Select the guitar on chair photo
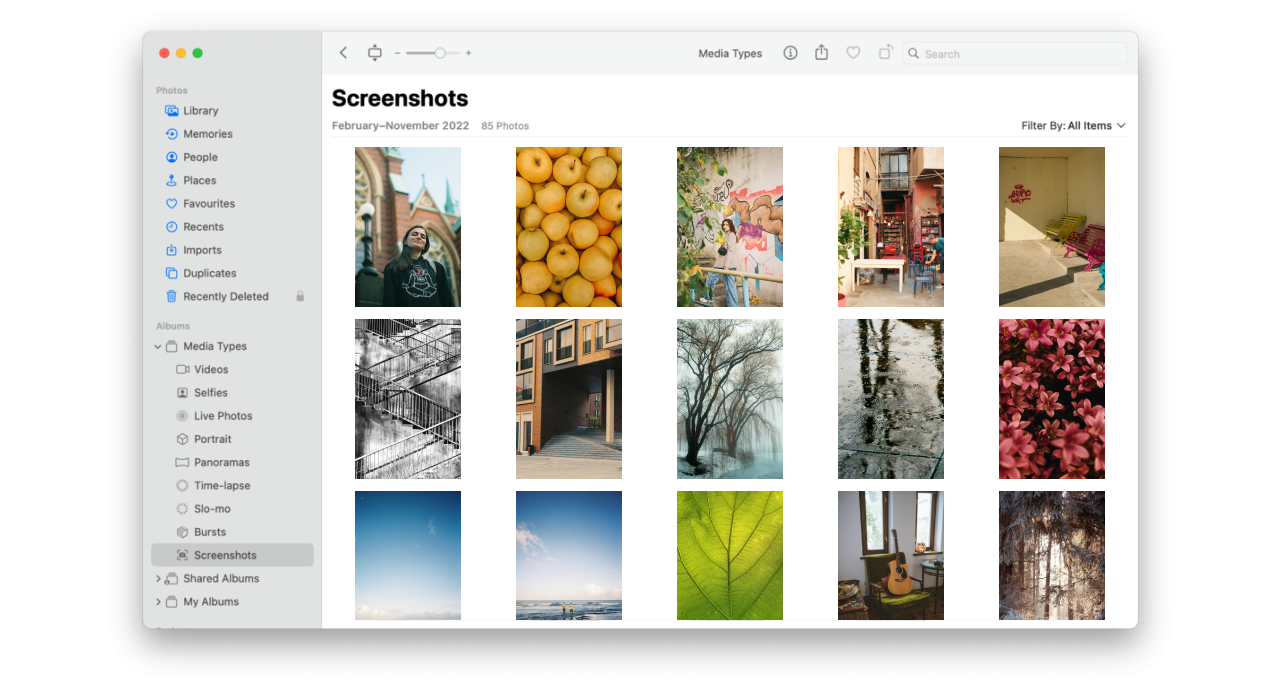1280x690 pixels. click(891, 555)
